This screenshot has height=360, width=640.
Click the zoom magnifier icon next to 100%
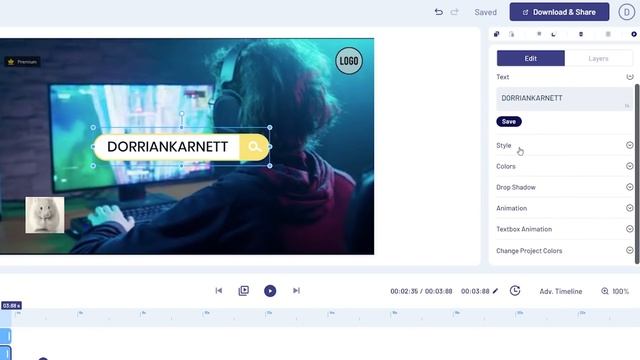[x=604, y=291]
